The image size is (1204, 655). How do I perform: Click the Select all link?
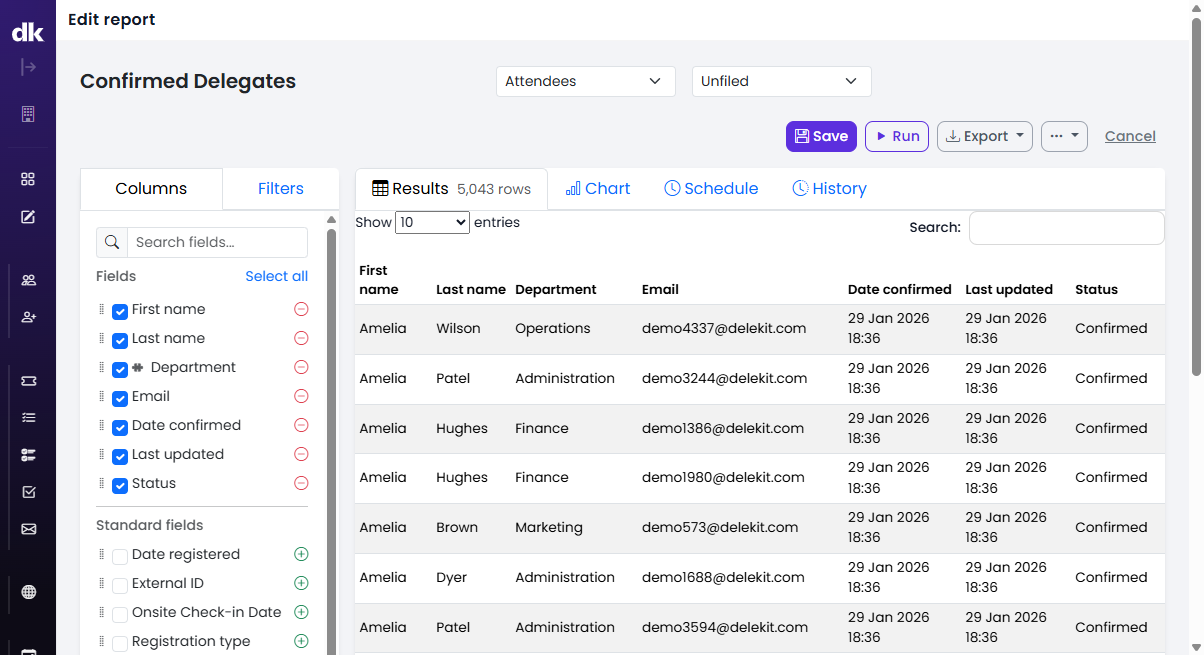pyautogui.click(x=276, y=276)
